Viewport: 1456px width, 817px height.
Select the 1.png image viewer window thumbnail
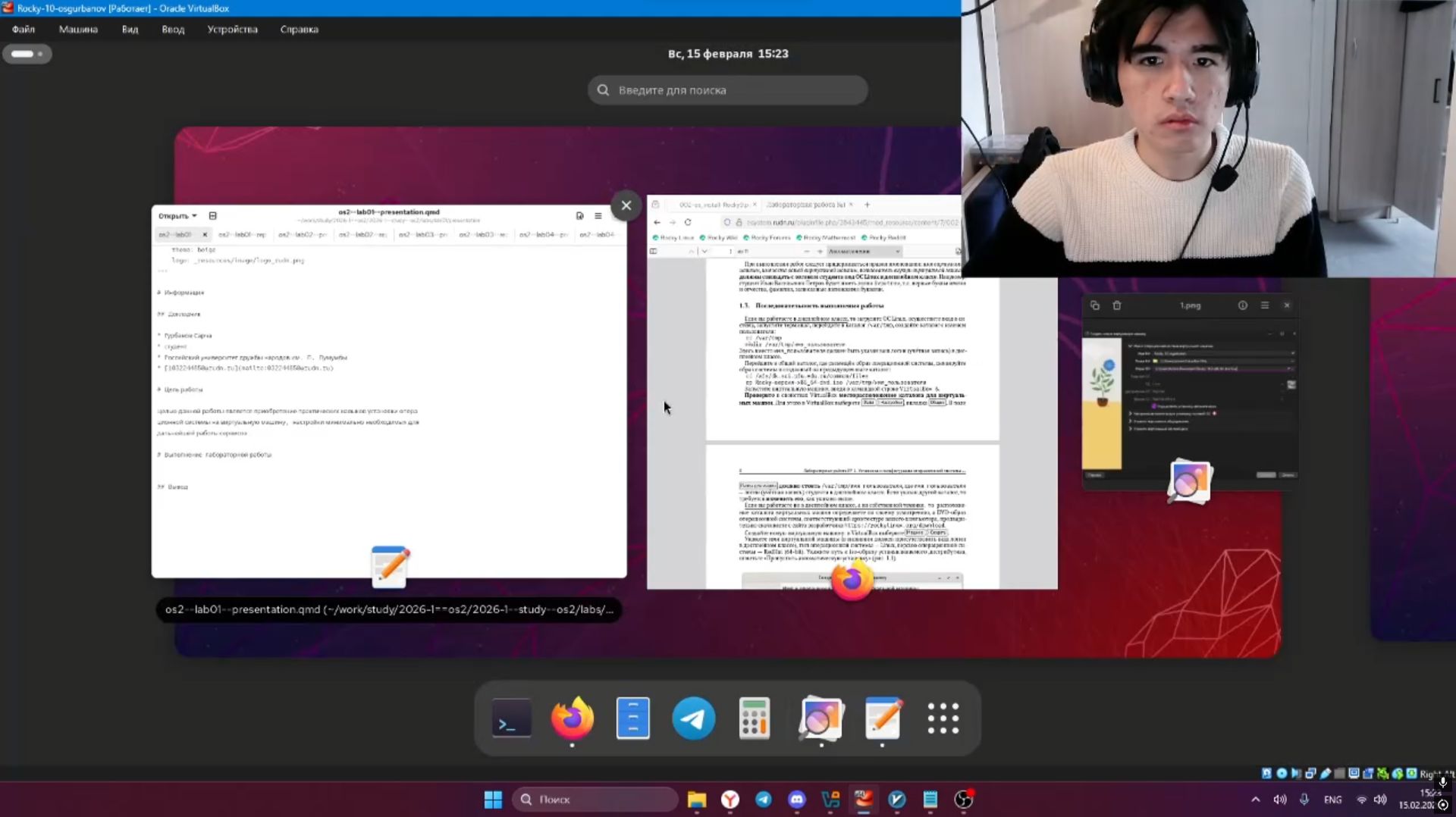[1190, 392]
